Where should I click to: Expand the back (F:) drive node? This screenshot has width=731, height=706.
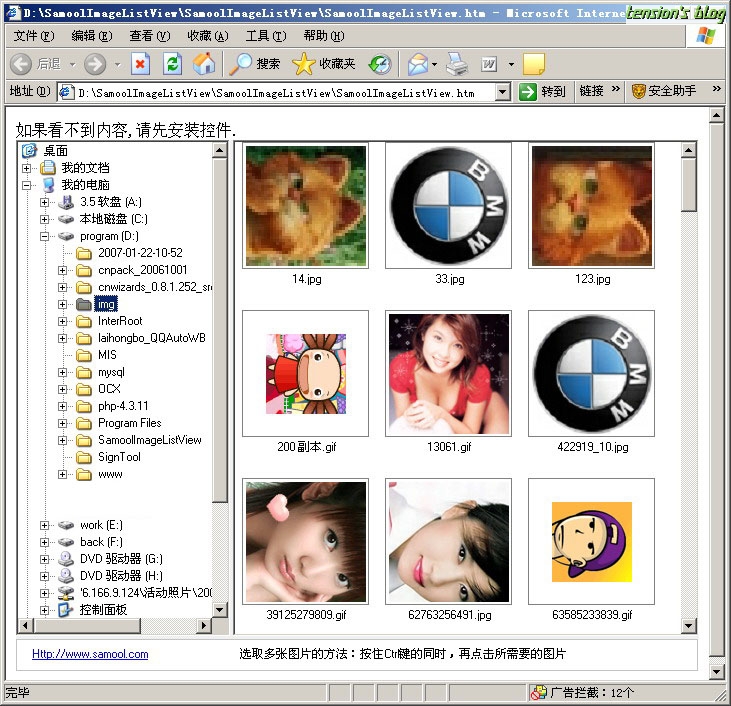coord(44,542)
